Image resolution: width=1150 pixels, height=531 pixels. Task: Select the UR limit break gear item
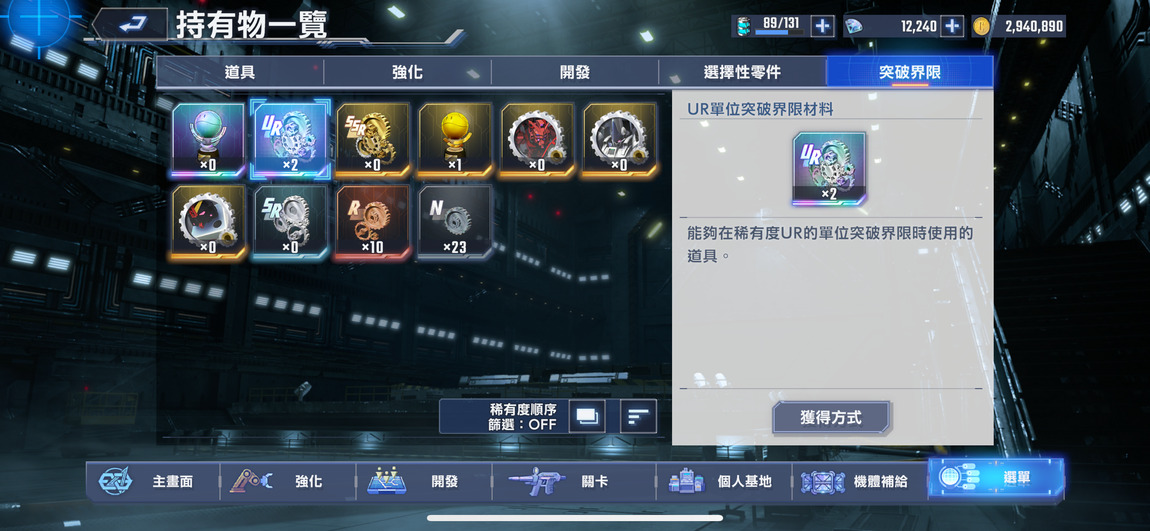290,139
